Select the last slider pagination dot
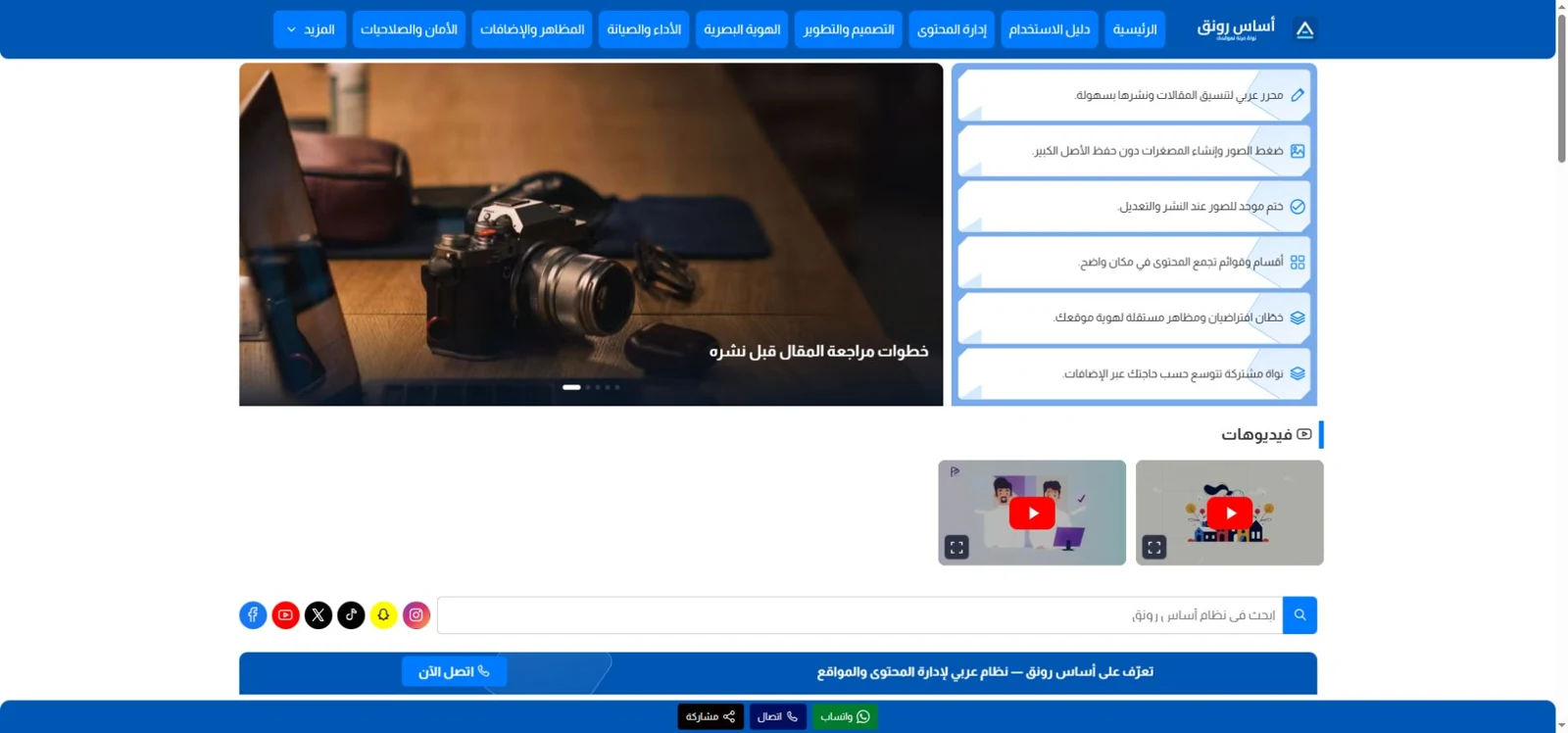 point(616,387)
